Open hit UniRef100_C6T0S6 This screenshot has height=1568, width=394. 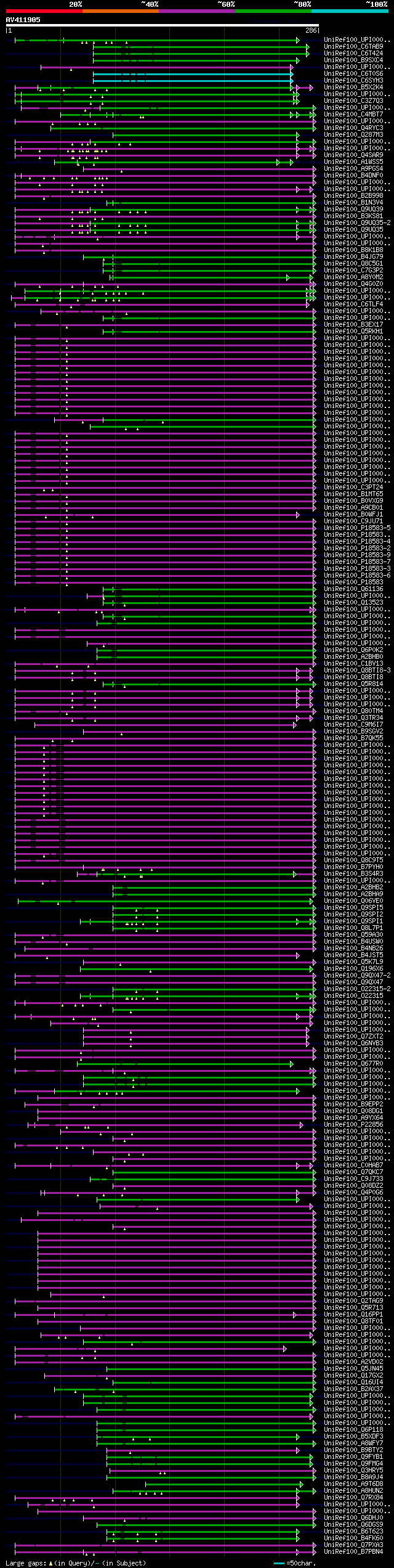tap(353, 73)
